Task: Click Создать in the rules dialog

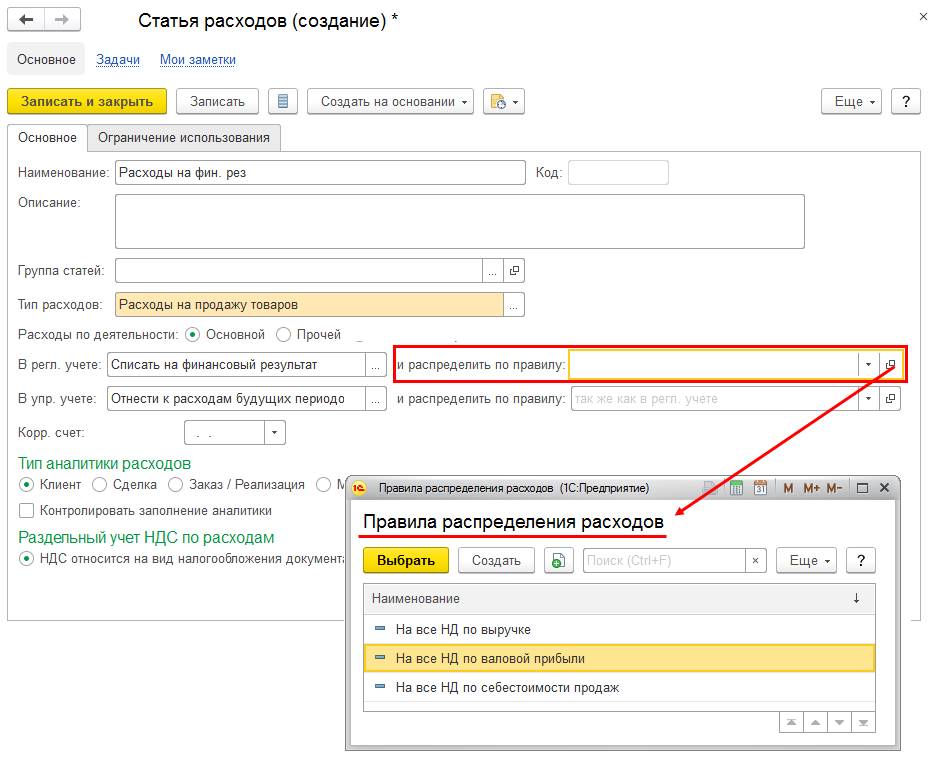Action: click(x=496, y=561)
